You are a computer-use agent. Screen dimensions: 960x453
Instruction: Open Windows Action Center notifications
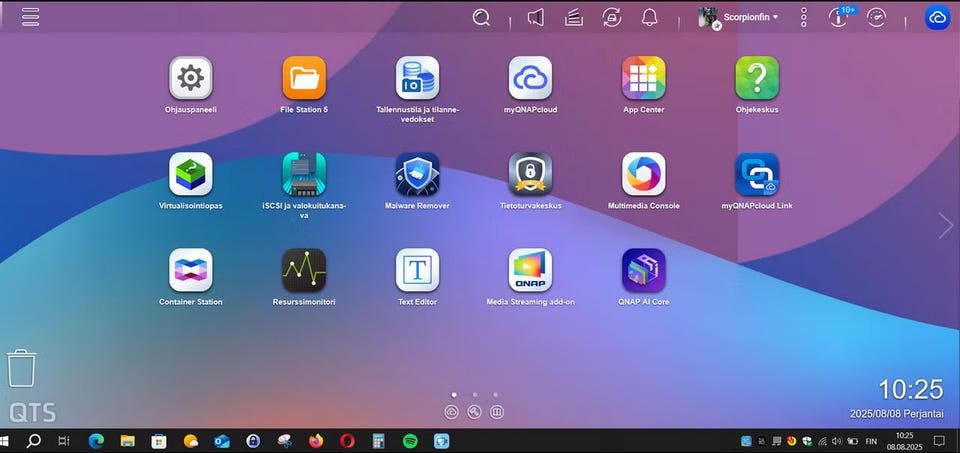point(939,441)
